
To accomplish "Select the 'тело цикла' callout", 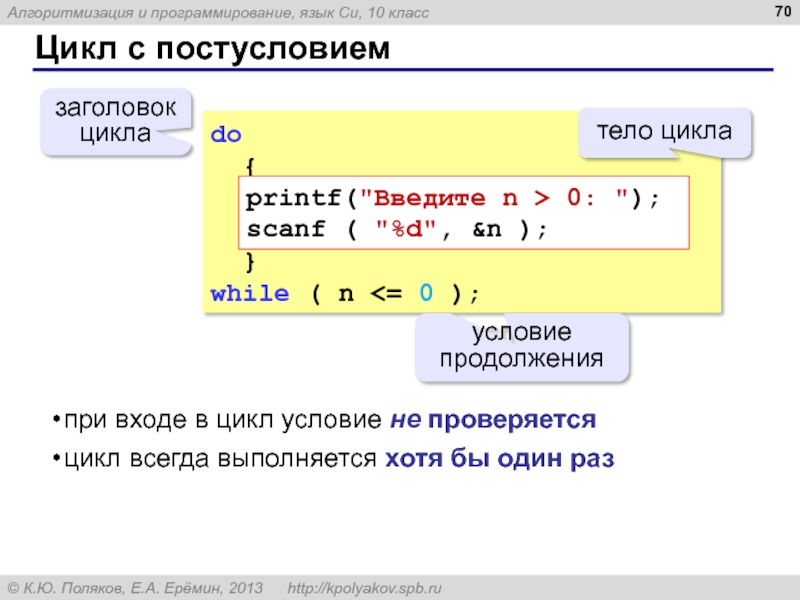I will (x=664, y=132).
